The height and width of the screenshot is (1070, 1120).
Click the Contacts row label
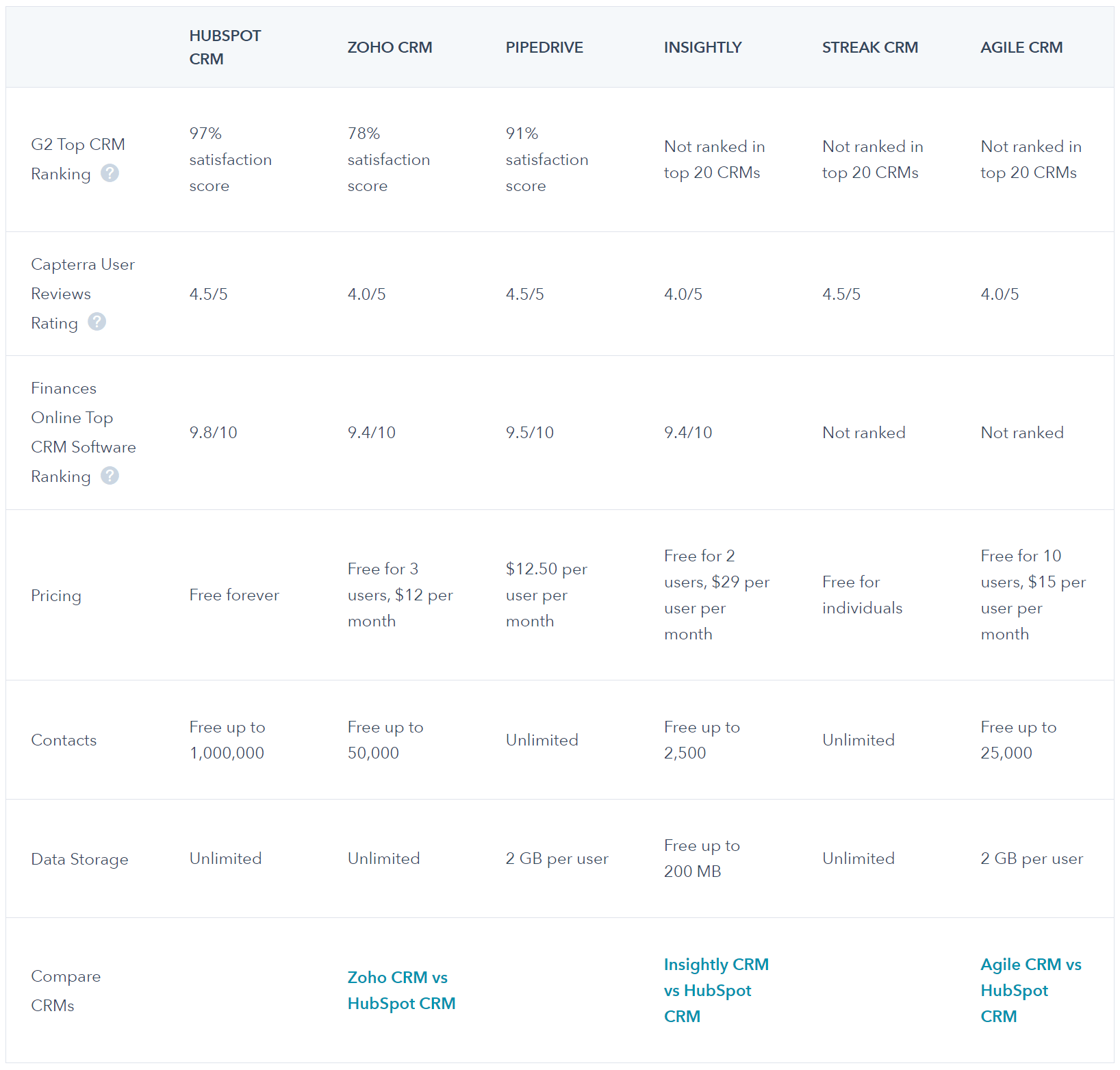point(64,739)
